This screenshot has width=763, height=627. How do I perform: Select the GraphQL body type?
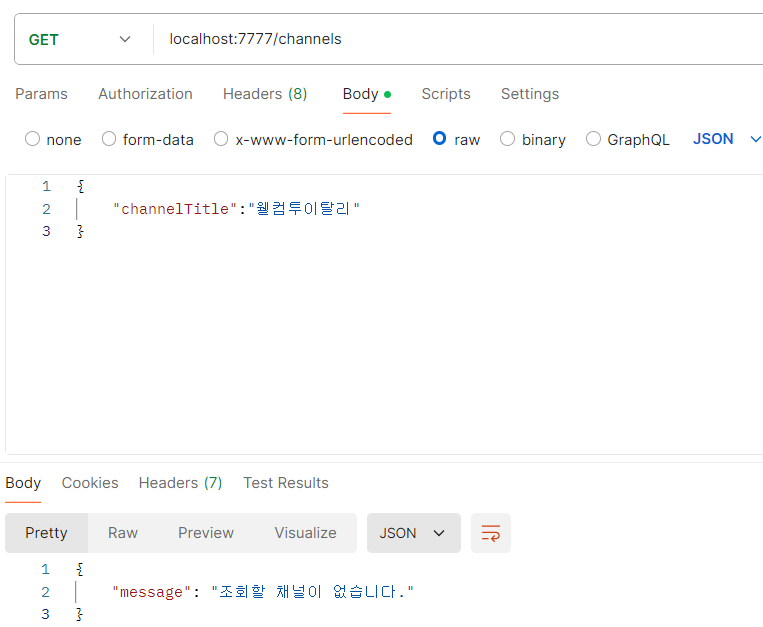click(x=628, y=140)
